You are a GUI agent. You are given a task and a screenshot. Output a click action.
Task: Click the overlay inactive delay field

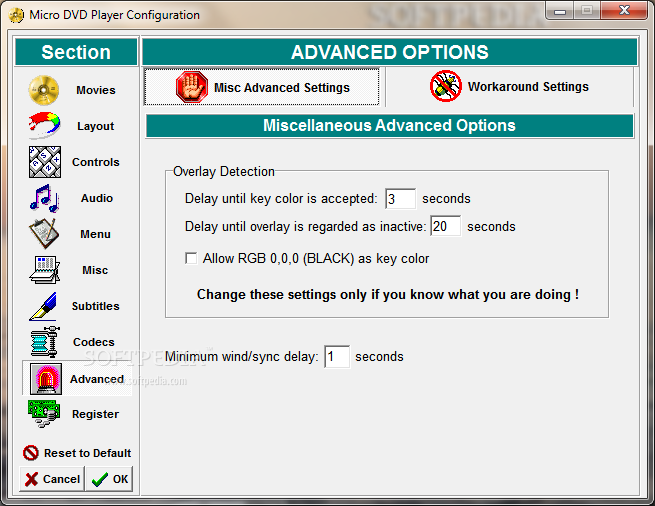(x=446, y=226)
